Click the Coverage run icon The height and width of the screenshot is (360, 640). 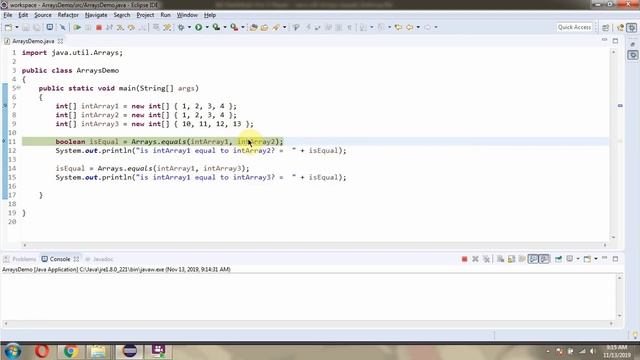(216, 27)
